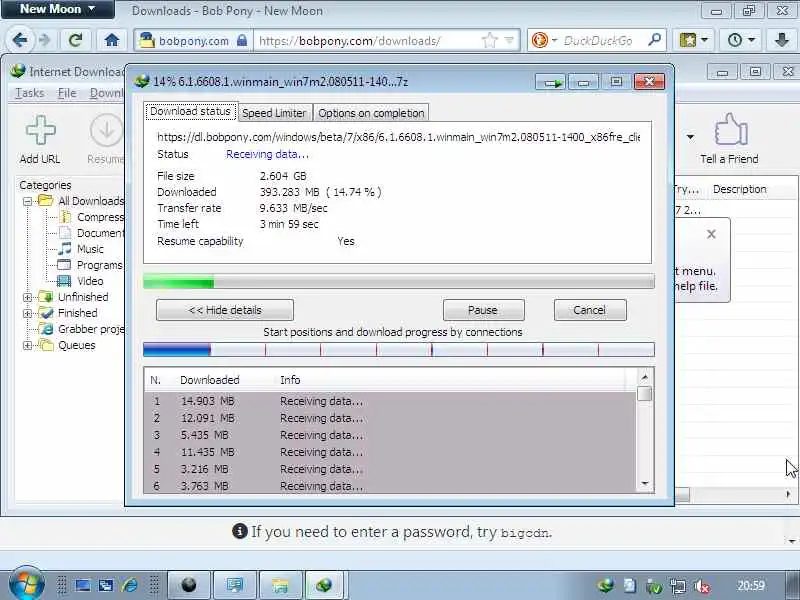Cancel the download
This screenshot has height=600, width=800.
pos(590,310)
